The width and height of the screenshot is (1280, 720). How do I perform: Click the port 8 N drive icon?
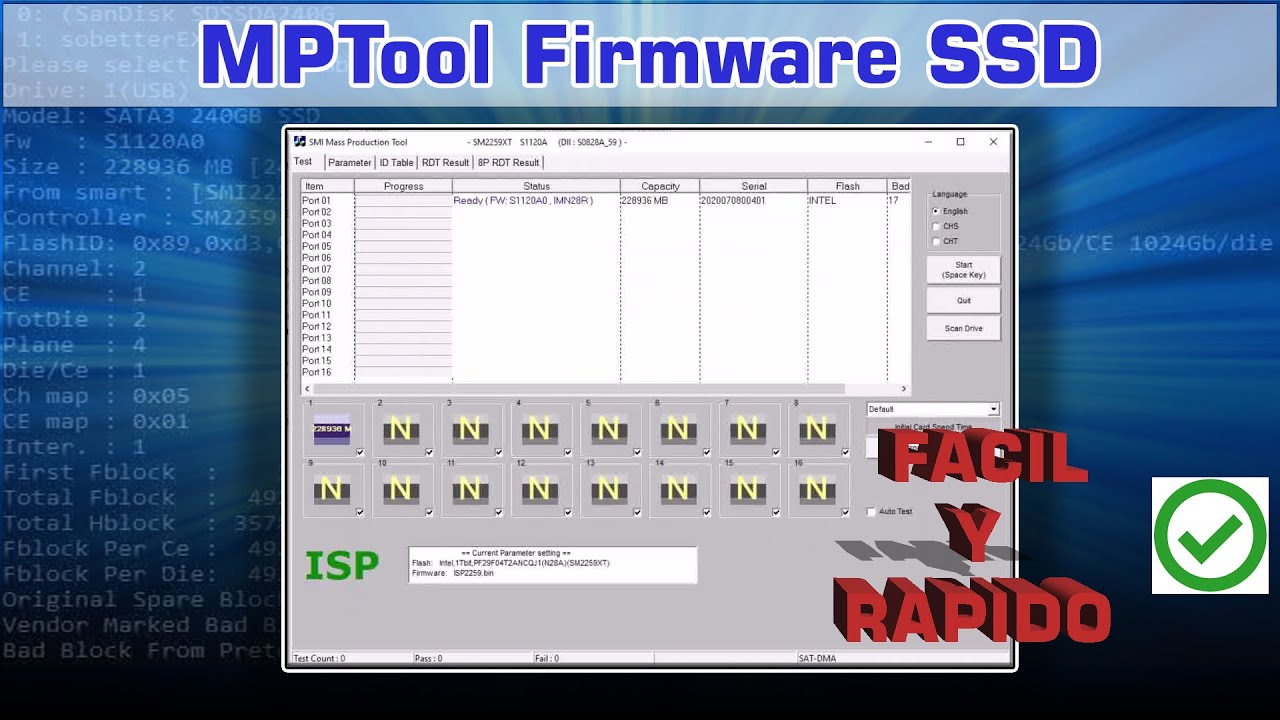[816, 430]
